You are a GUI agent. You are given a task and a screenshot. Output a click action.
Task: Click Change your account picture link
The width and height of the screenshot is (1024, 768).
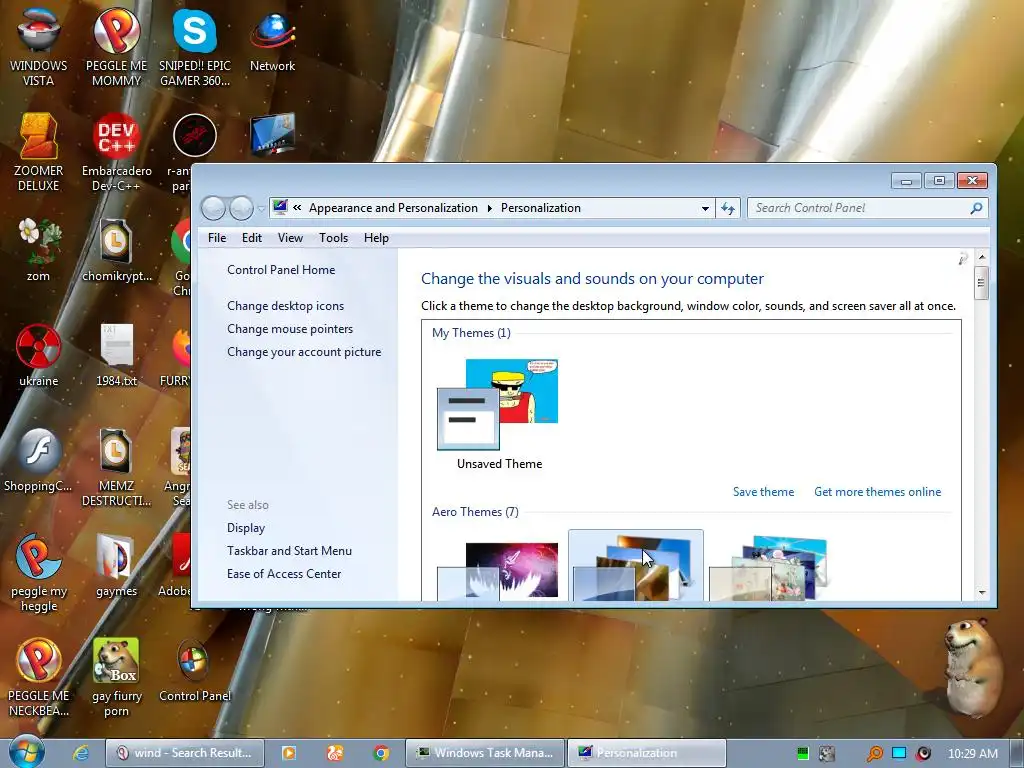[x=304, y=351]
